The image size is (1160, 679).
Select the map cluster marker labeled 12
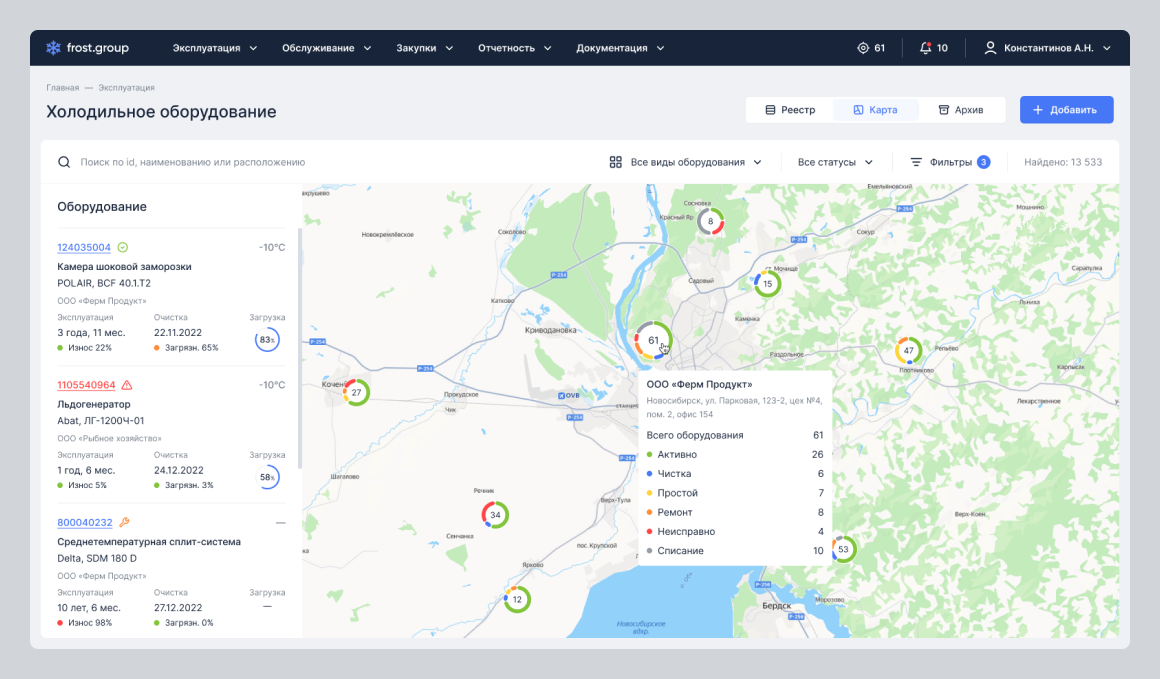(517, 599)
